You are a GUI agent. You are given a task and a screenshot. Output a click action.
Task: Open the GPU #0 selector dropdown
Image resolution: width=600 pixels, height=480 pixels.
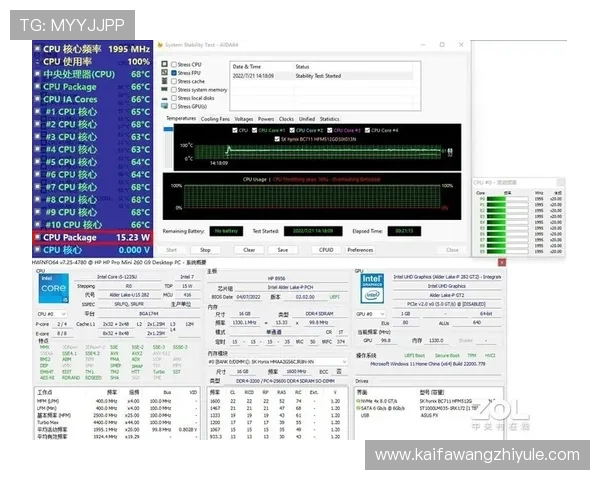point(370,312)
